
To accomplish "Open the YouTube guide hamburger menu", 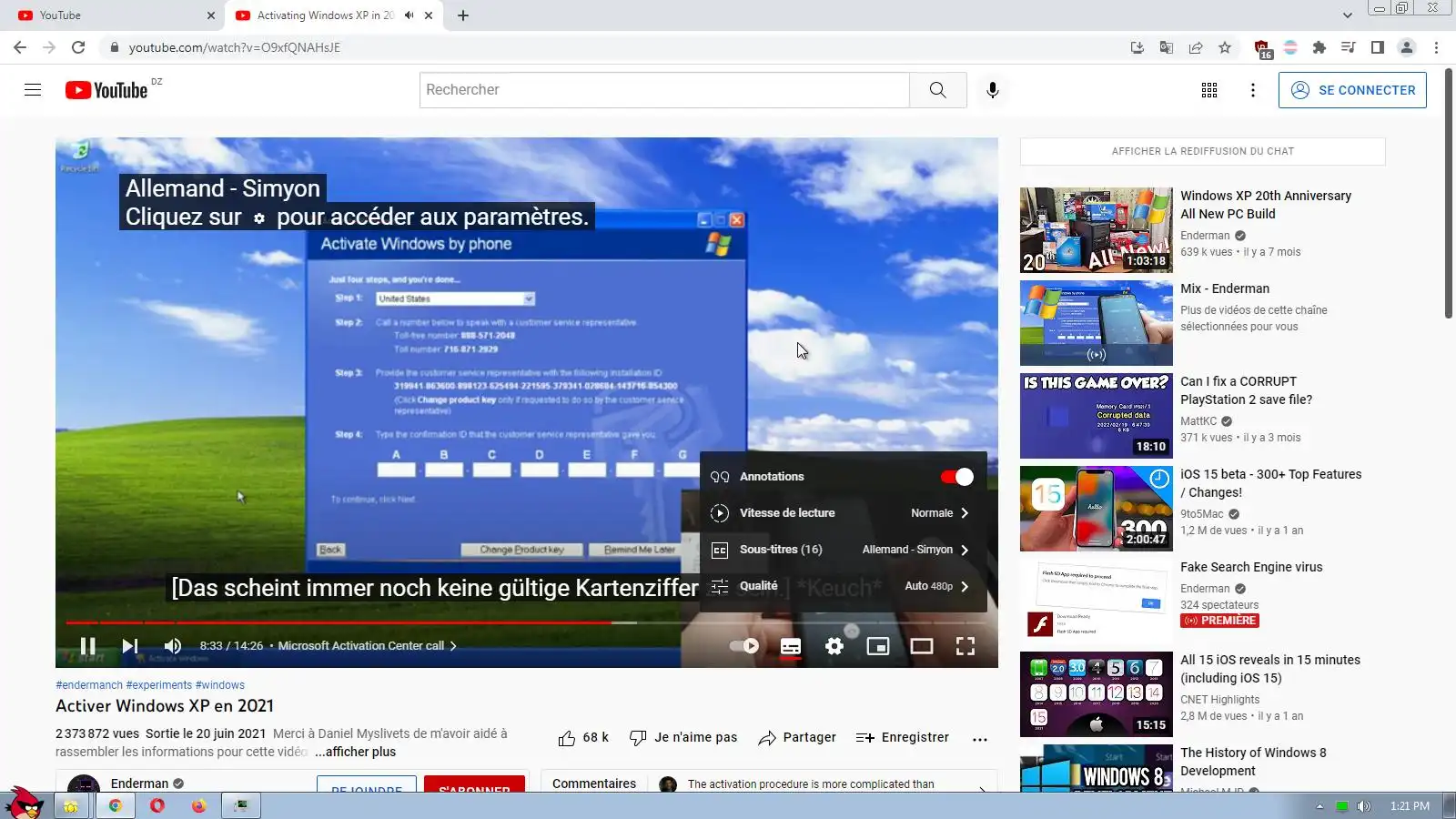I will pyautogui.click(x=33, y=90).
